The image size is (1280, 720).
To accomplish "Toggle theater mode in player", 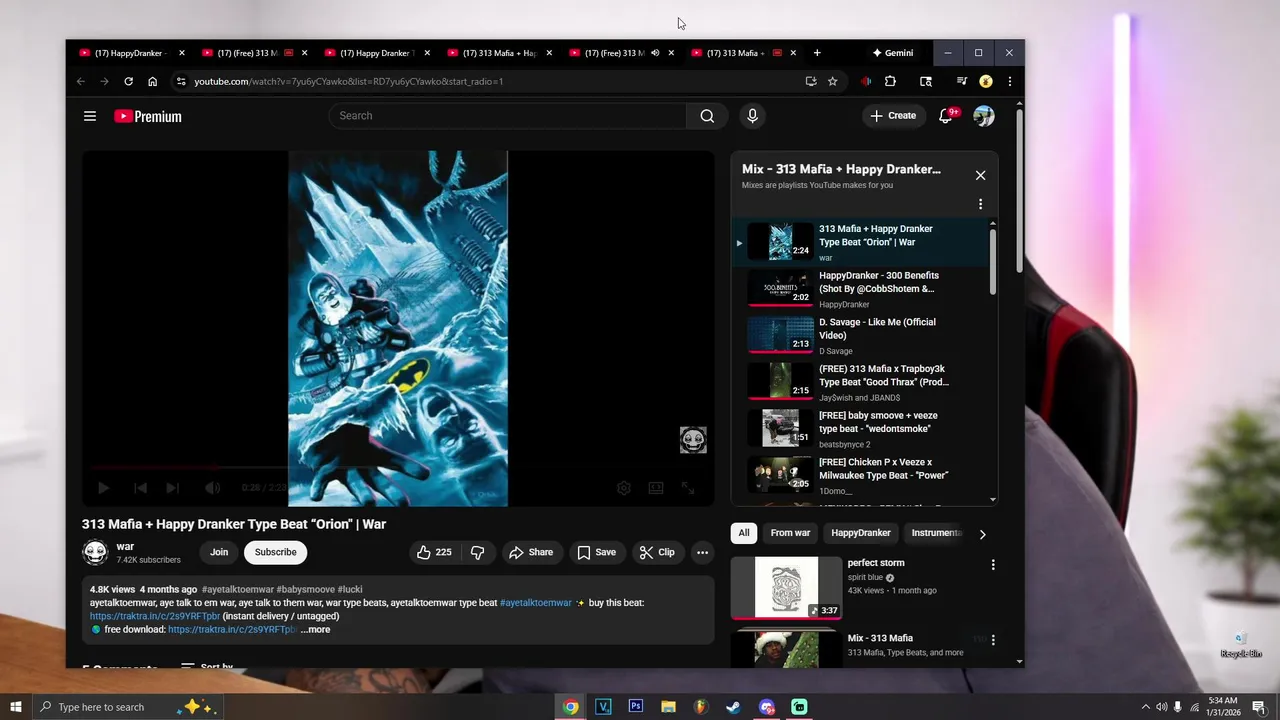I will pos(656,488).
